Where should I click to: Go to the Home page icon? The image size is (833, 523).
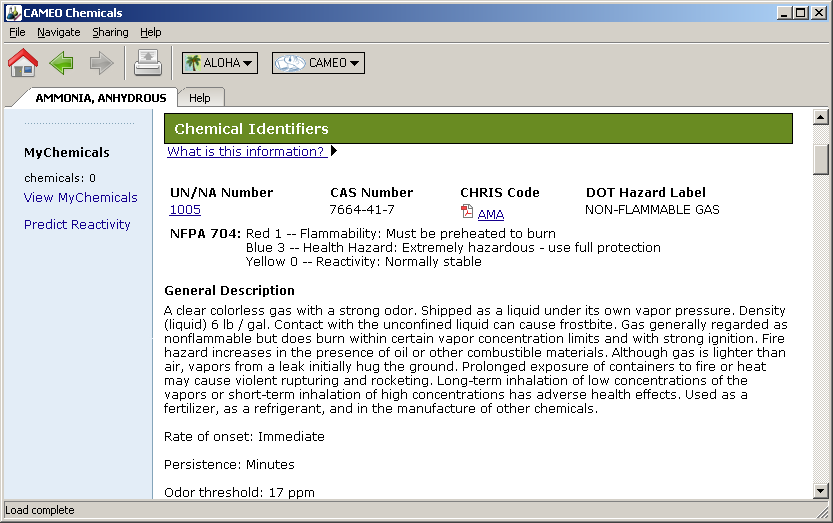[23, 63]
